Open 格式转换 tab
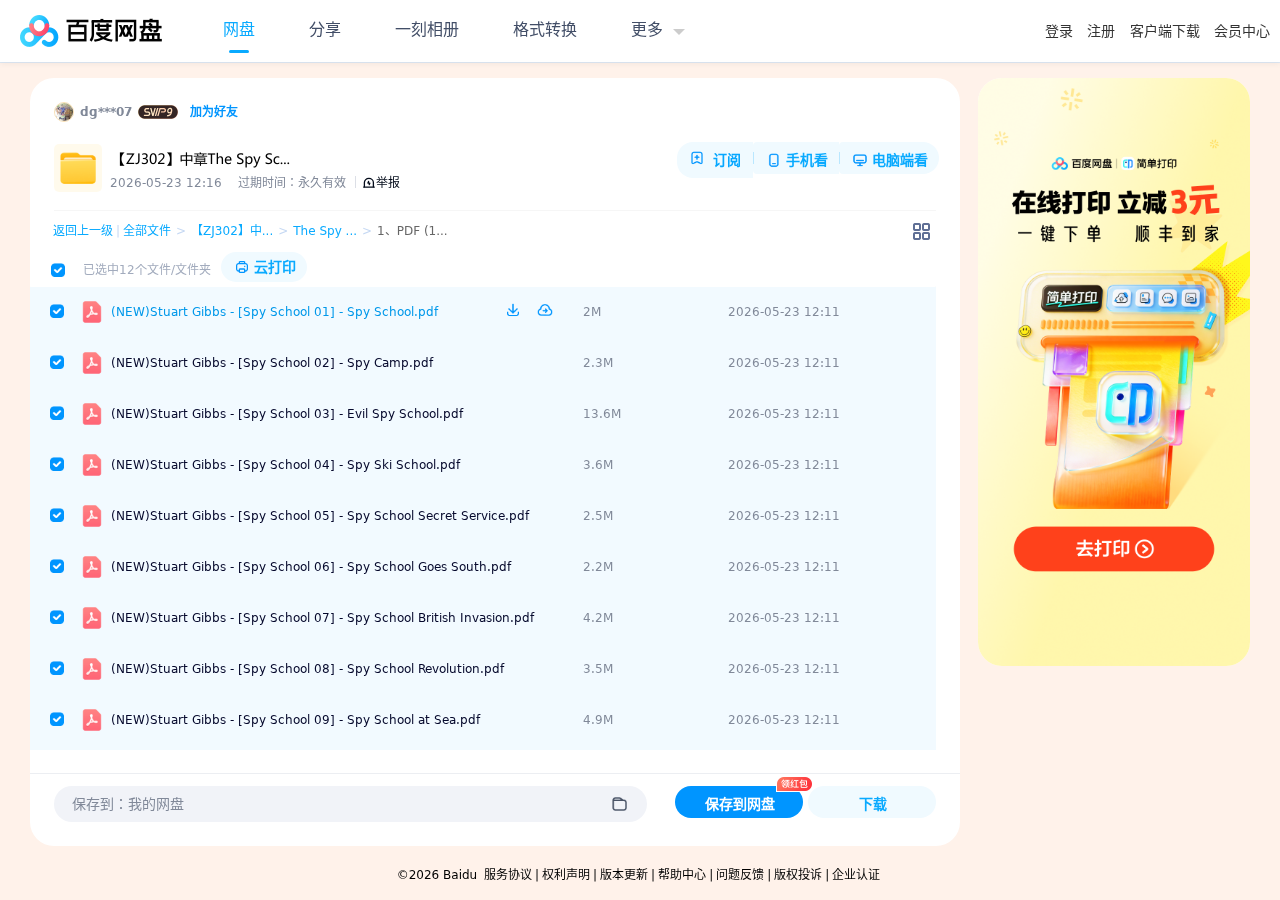 (545, 30)
